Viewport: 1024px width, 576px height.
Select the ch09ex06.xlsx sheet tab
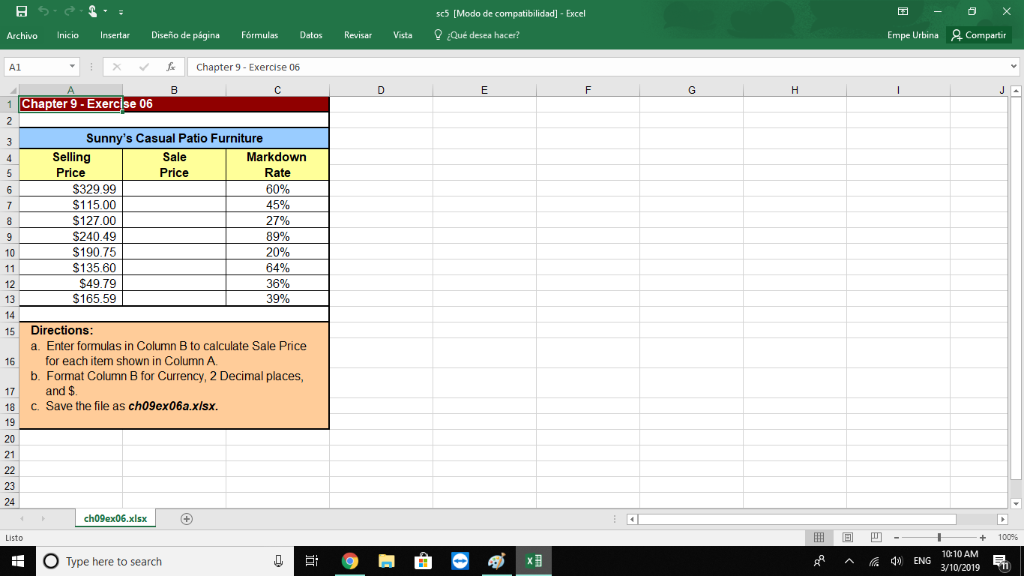(x=115, y=519)
